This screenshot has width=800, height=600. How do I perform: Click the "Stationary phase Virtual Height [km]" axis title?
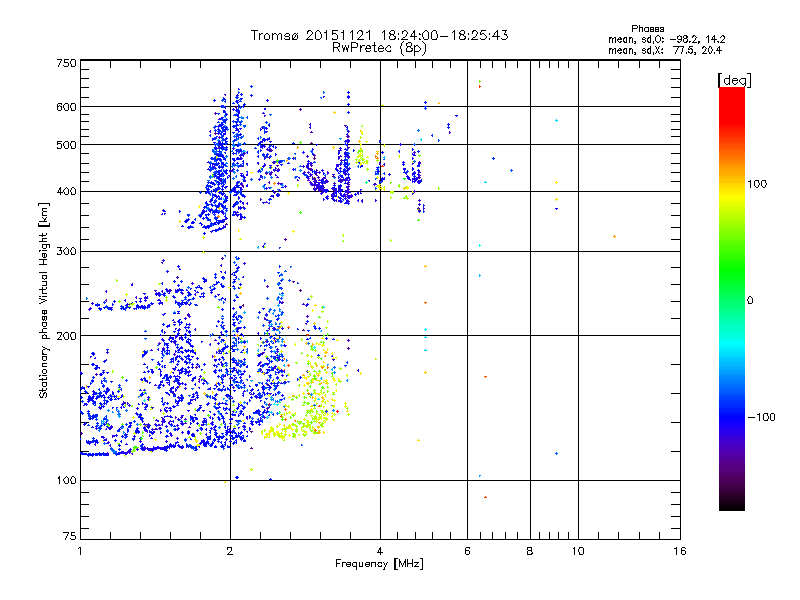44,301
